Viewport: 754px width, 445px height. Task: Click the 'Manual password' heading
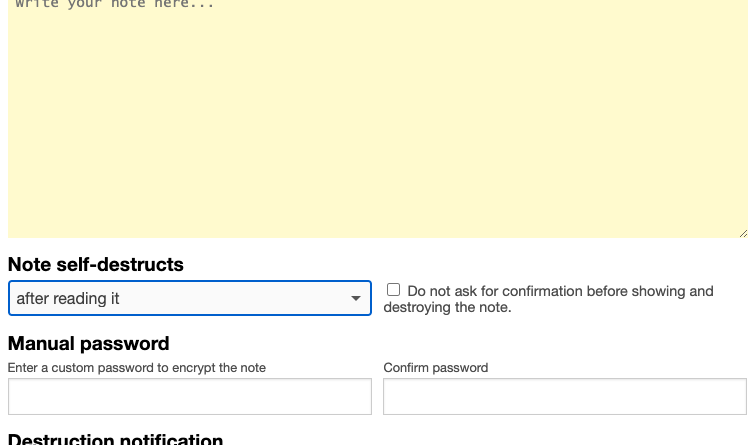pyautogui.click(x=88, y=343)
